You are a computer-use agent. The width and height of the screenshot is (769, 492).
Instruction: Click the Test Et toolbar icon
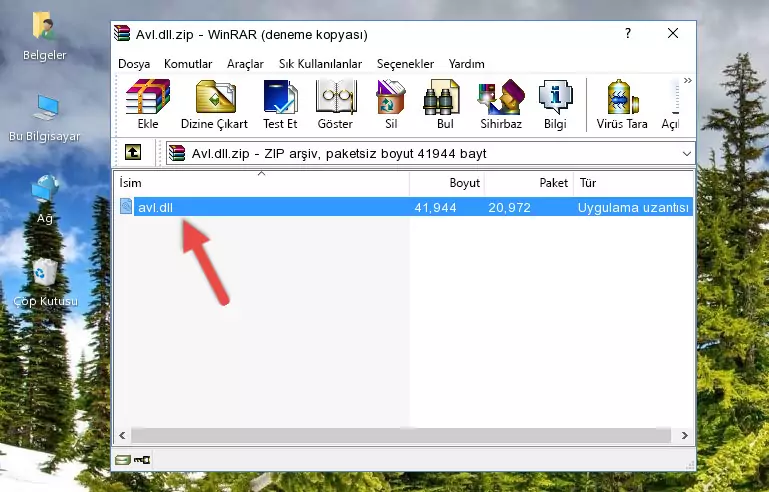click(280, 104)
